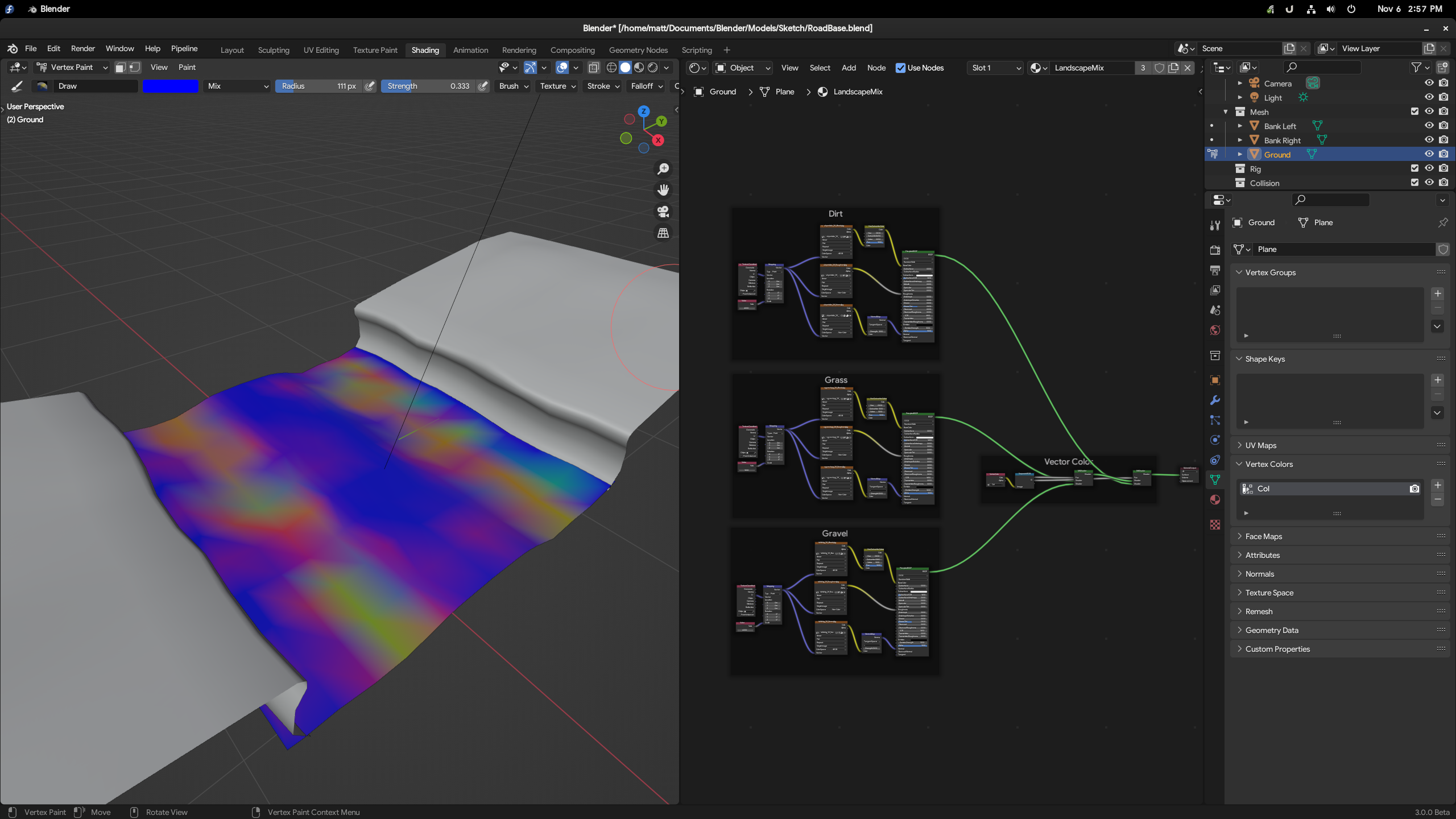Click the viewport pan hand icon

(x=663, y=190)
